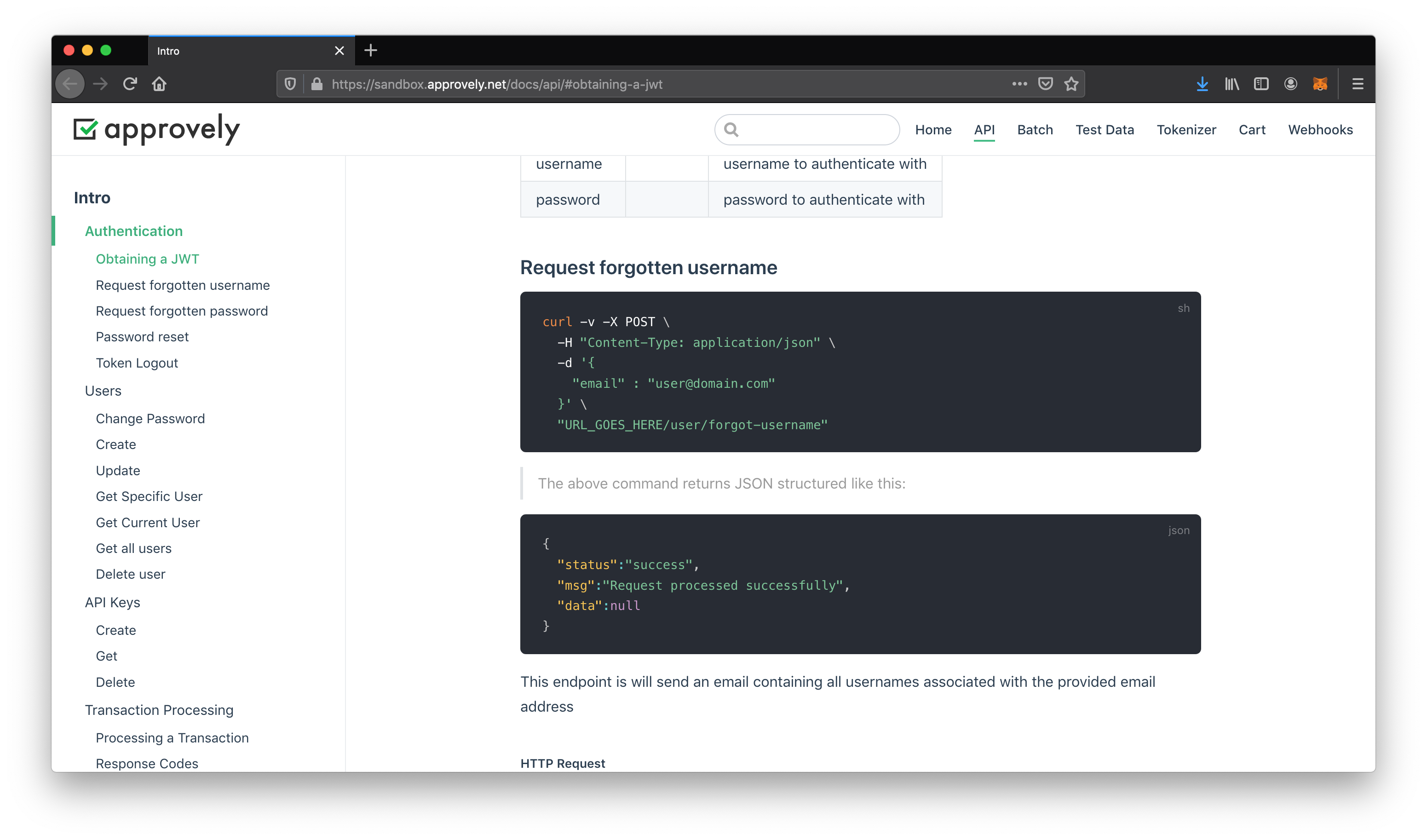Open the MetaMask extension

[1320, 83]
